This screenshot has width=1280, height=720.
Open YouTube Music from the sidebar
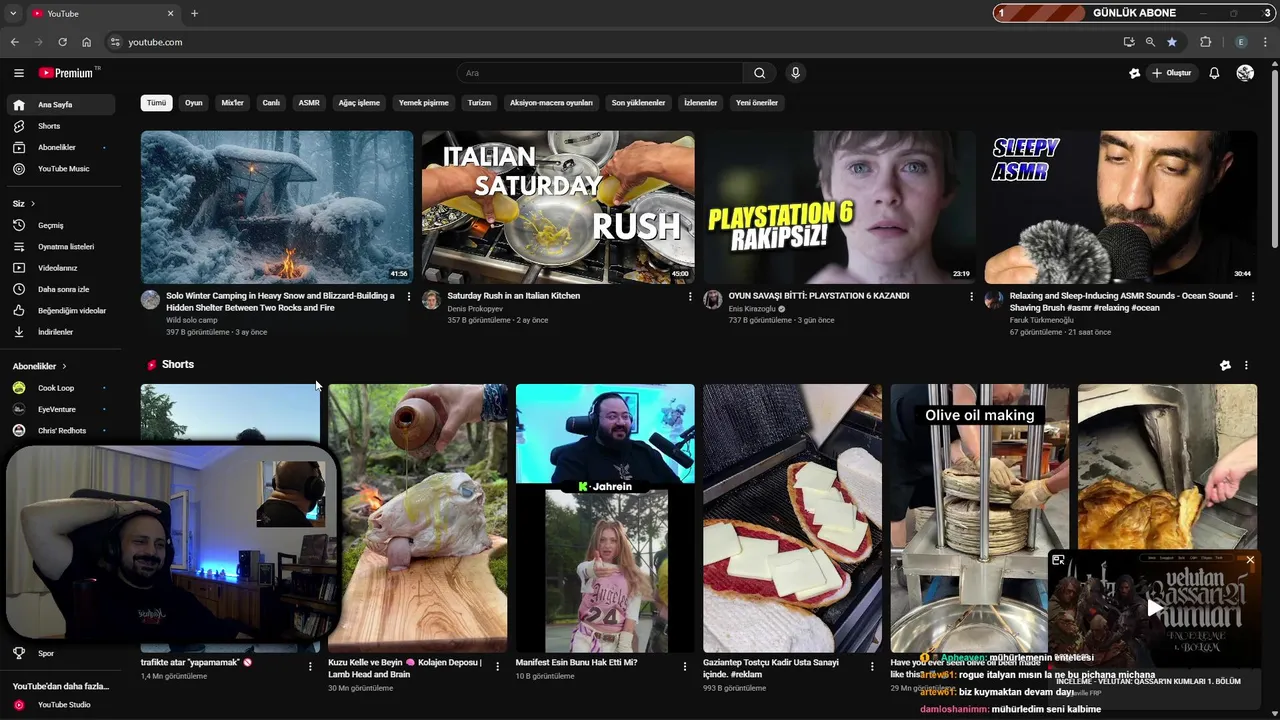tap(61, 169)
